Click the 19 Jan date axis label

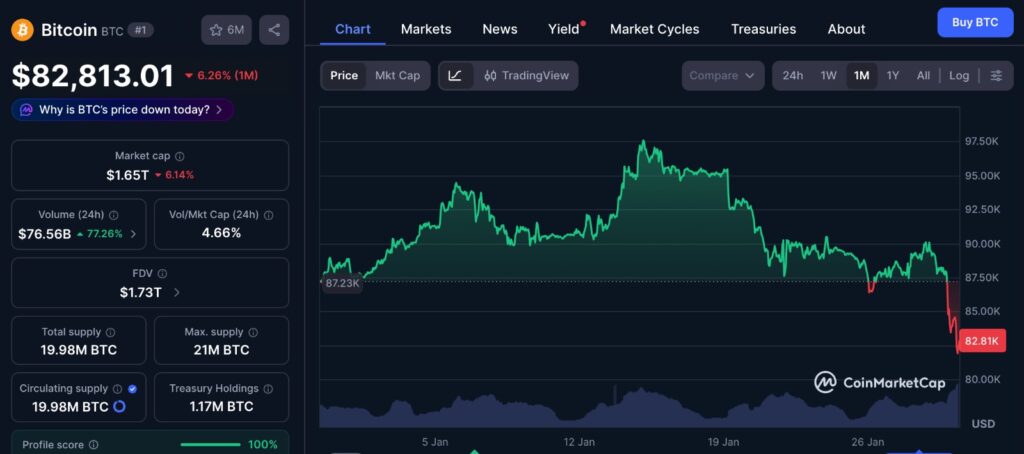[x=724, y=442]
